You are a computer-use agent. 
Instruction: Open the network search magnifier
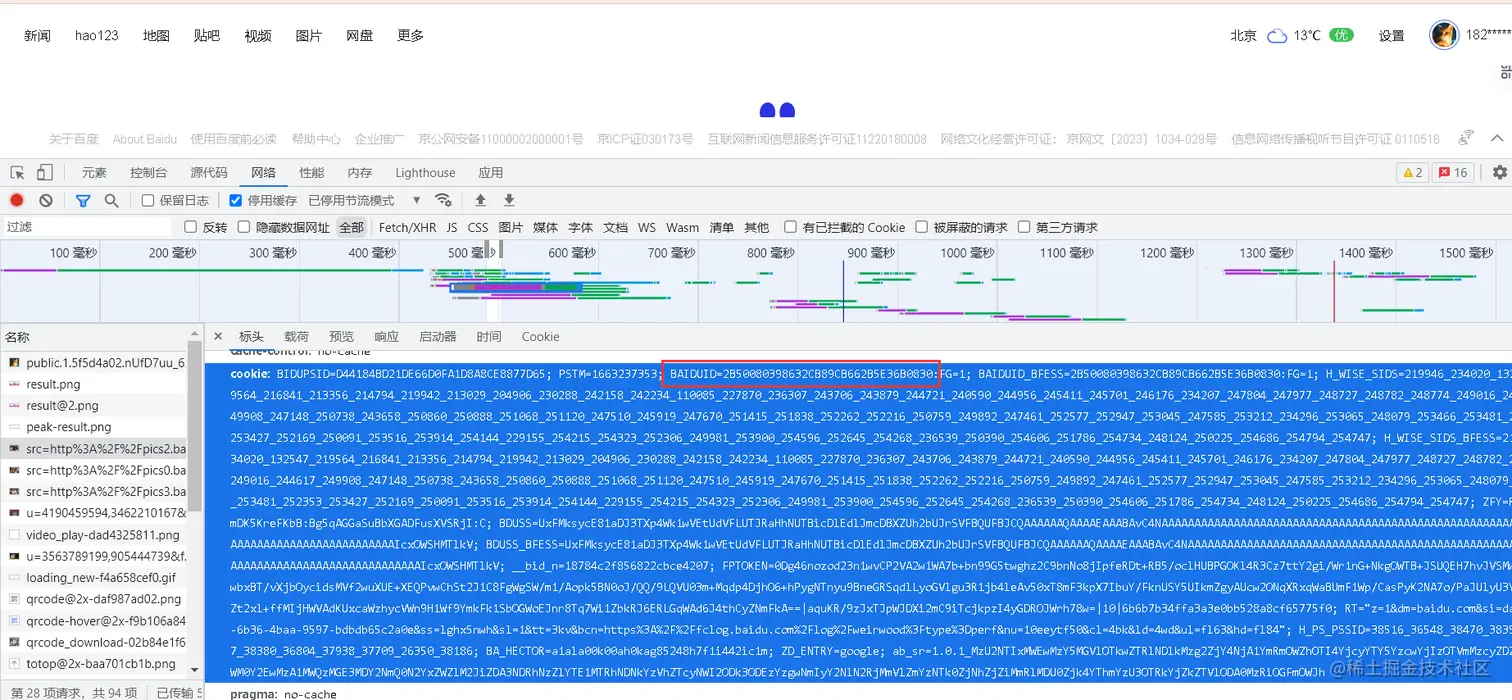(x=112, y=200)
